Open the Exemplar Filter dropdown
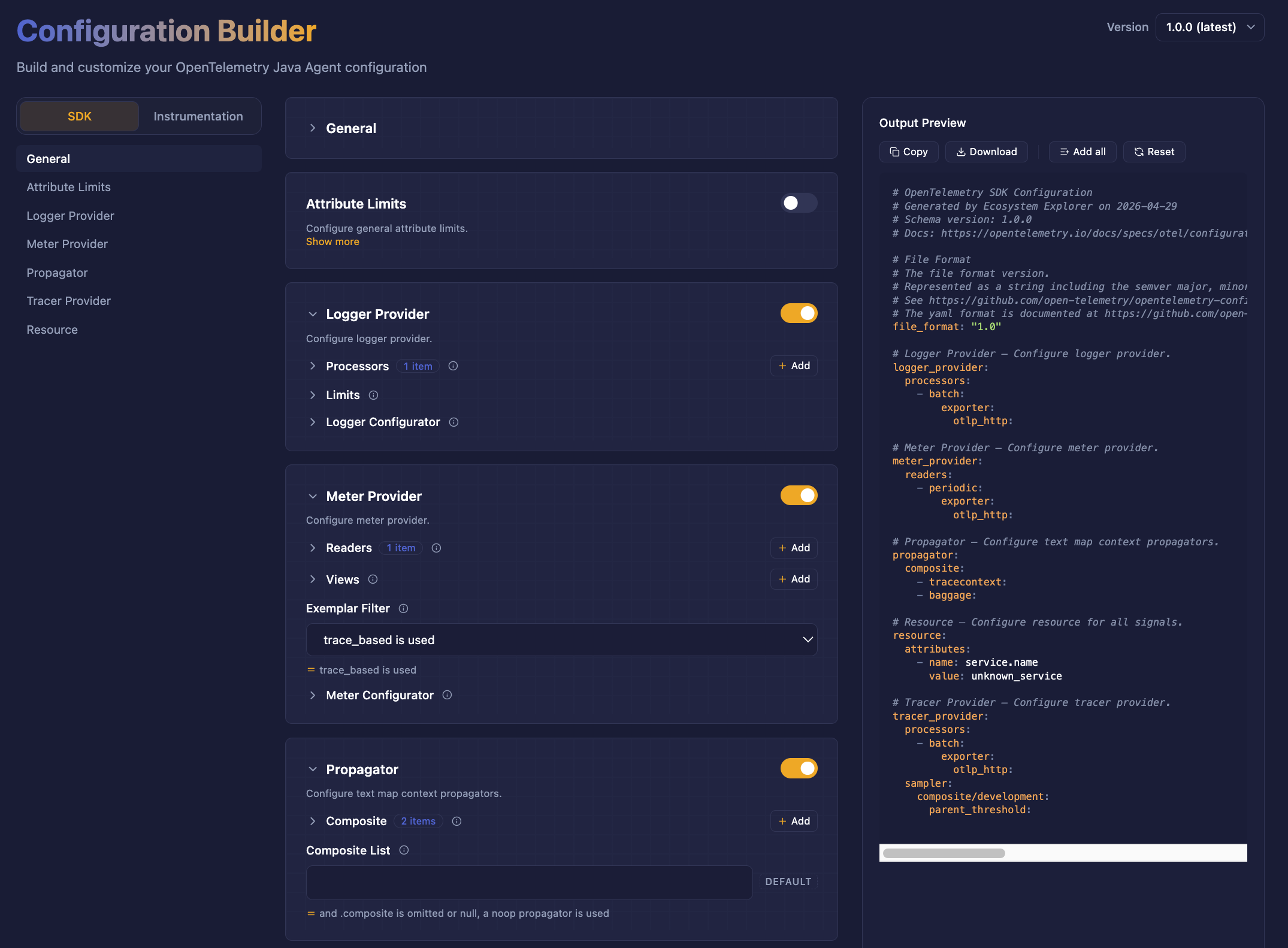The image size is (1288, 948). [561, 639]
